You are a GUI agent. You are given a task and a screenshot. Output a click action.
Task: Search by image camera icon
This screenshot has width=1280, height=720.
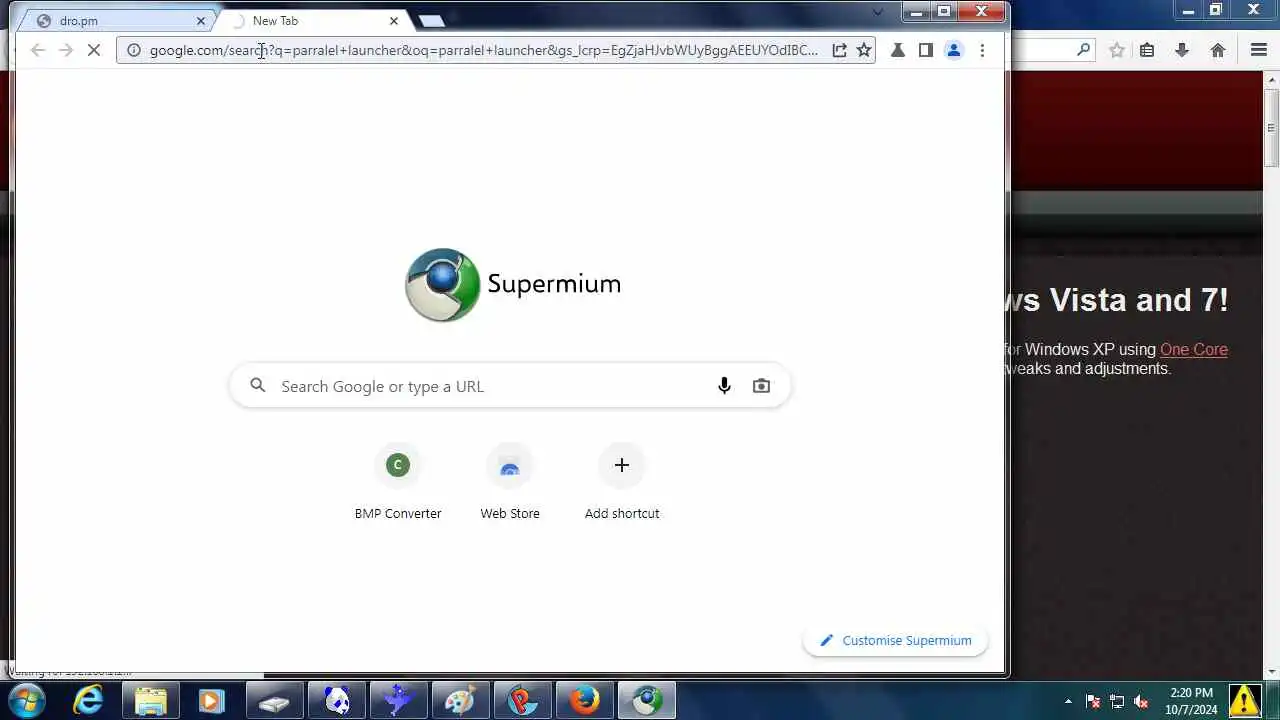point(761,386)
